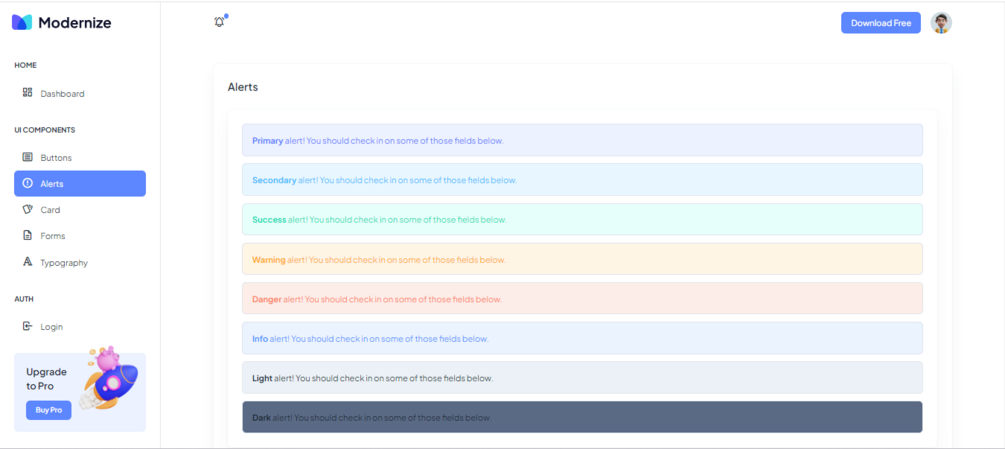Open the Dashboard menu item
This screenshot has height=449, width=1005.
(x=80, y=94)
